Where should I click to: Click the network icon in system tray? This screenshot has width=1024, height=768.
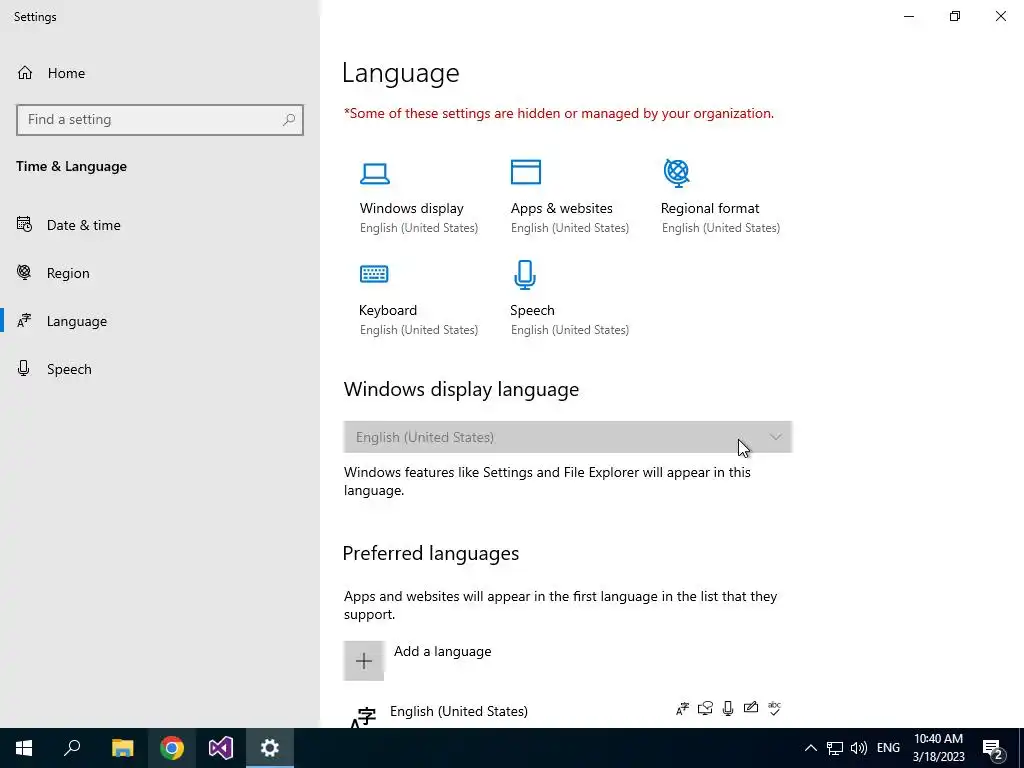pos(835,748)
